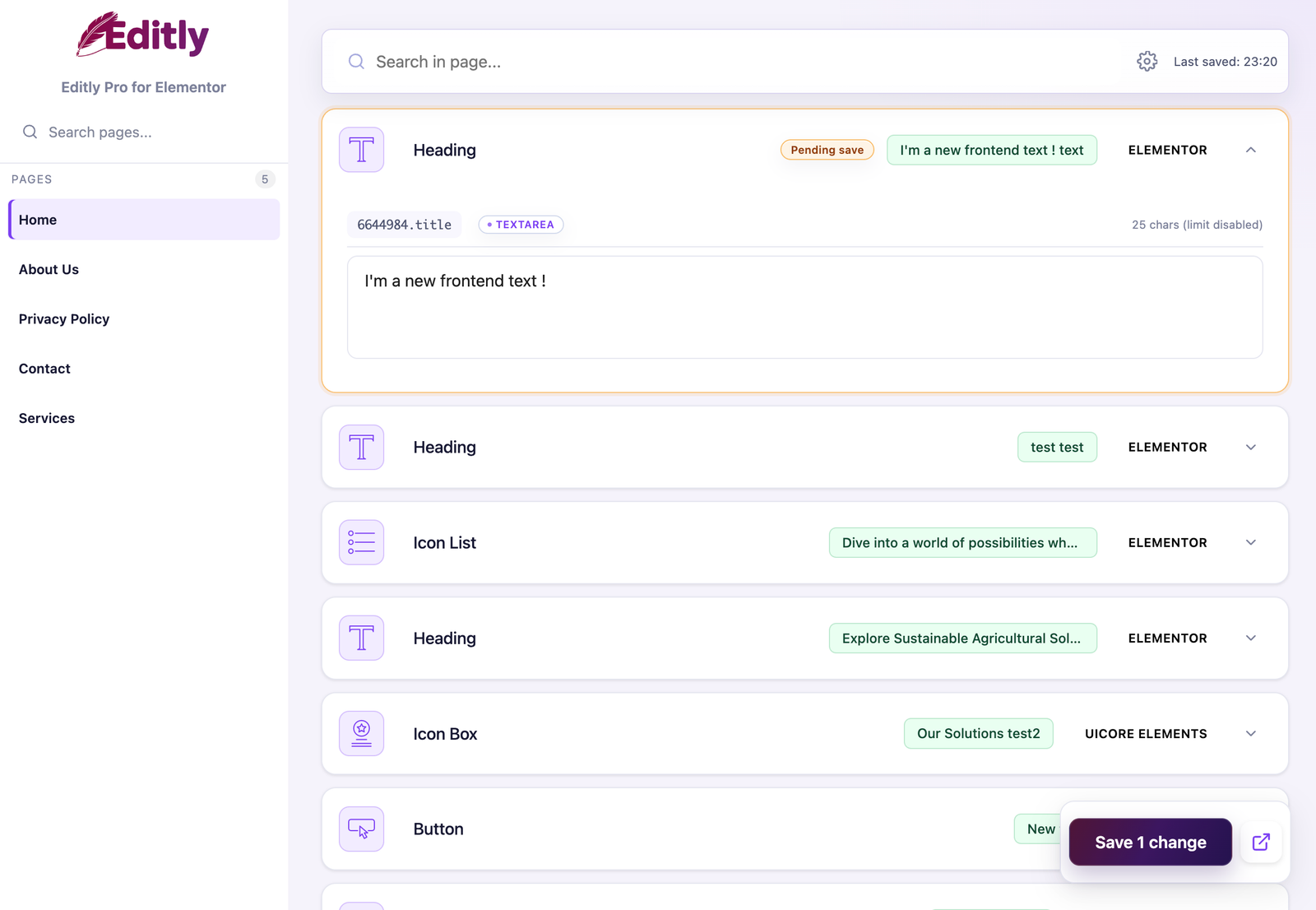Click ELEMENTOR label on the Icon List card
Screen dimensions: 1316x910
1168,542
